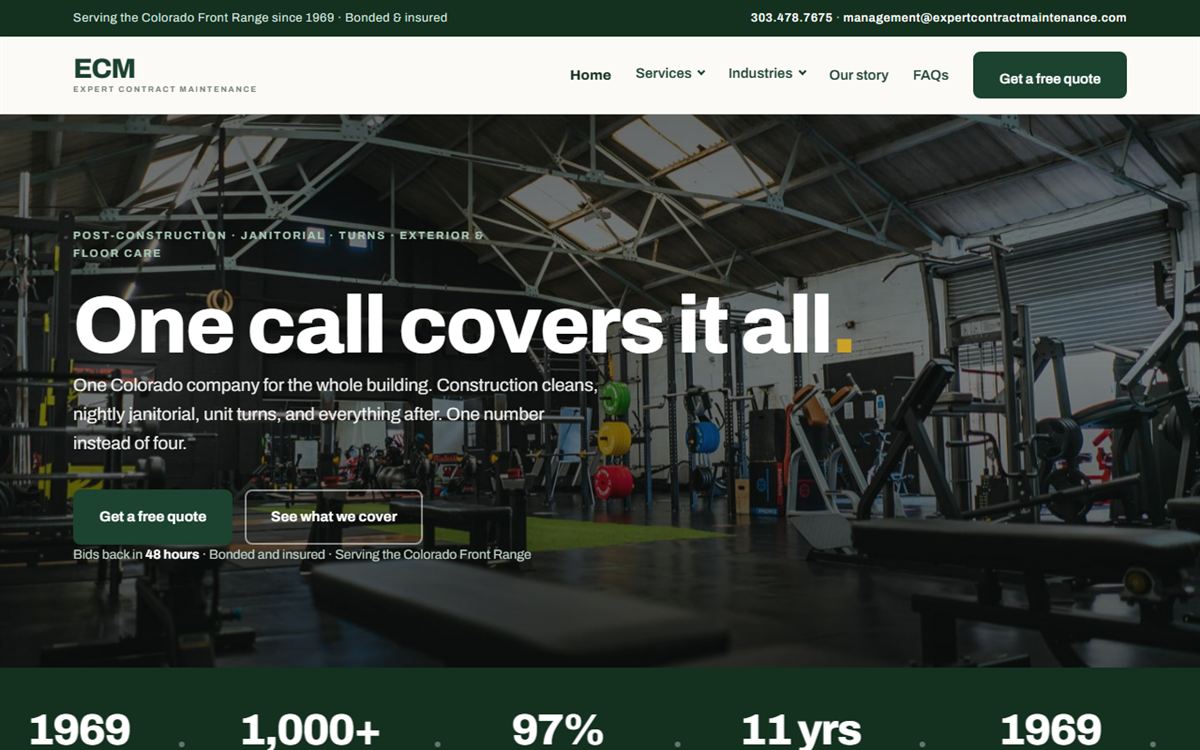Click the hero paragraph 'One Colorado company for the whole building'

pyautogui.click(x=335, y=413)
